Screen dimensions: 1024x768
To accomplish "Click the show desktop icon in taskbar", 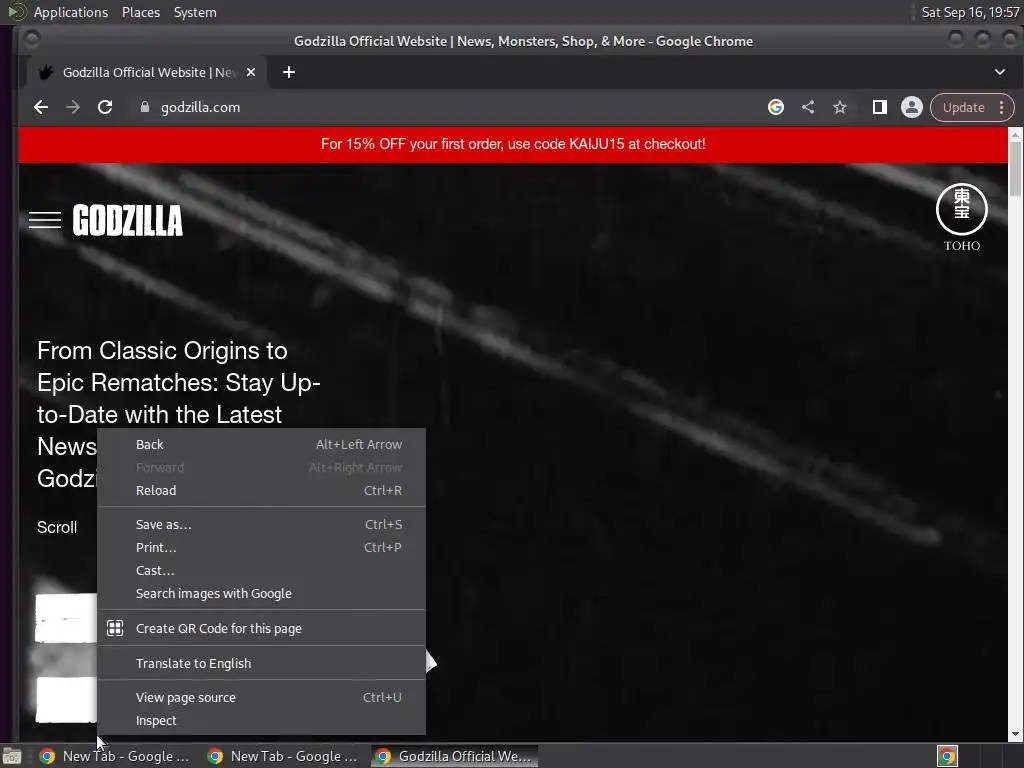I will coord(12,756).
